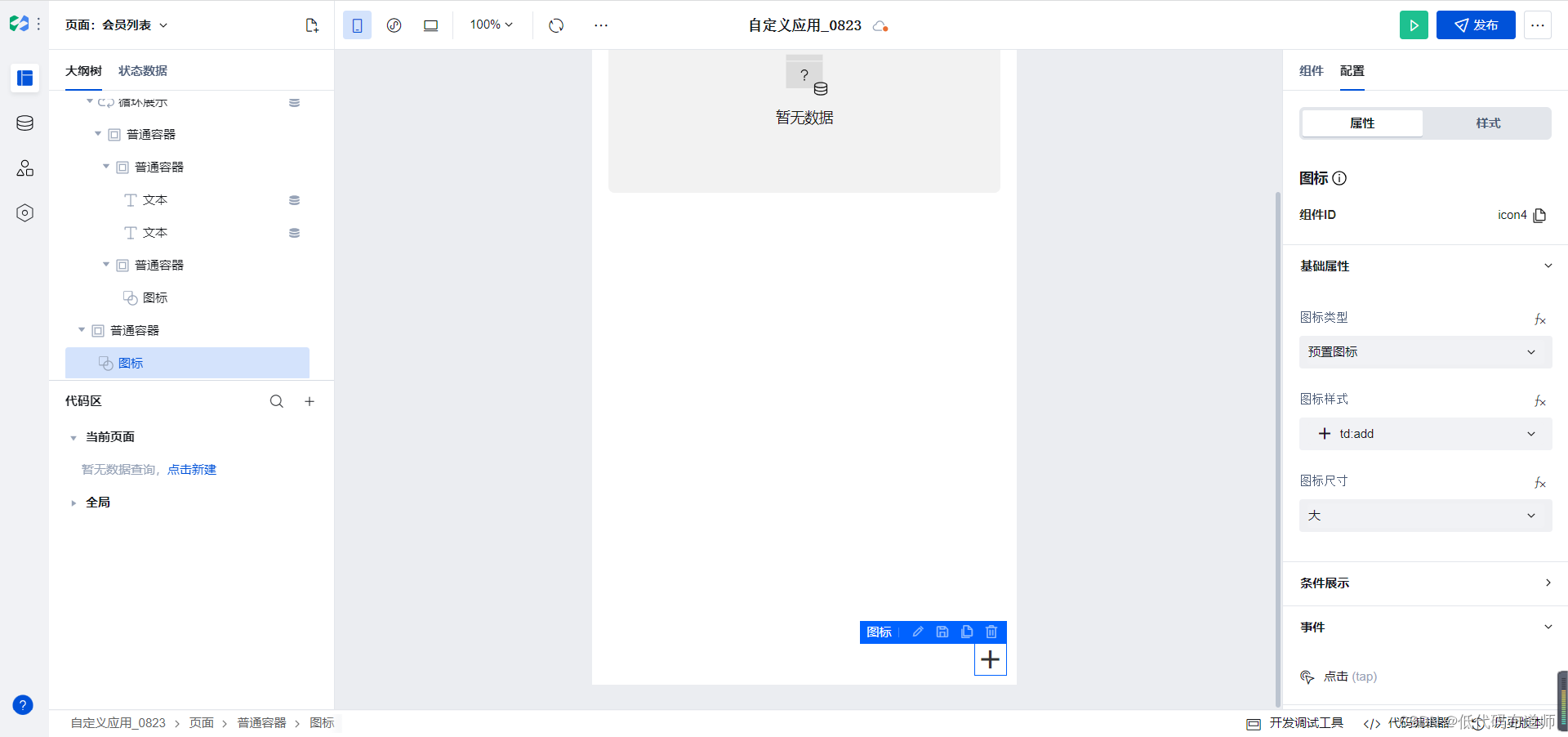The width and height of the screenshot is (1568, 737).
Task: Click fx binding for 图标尺寸
Action: pos(1539,483)
